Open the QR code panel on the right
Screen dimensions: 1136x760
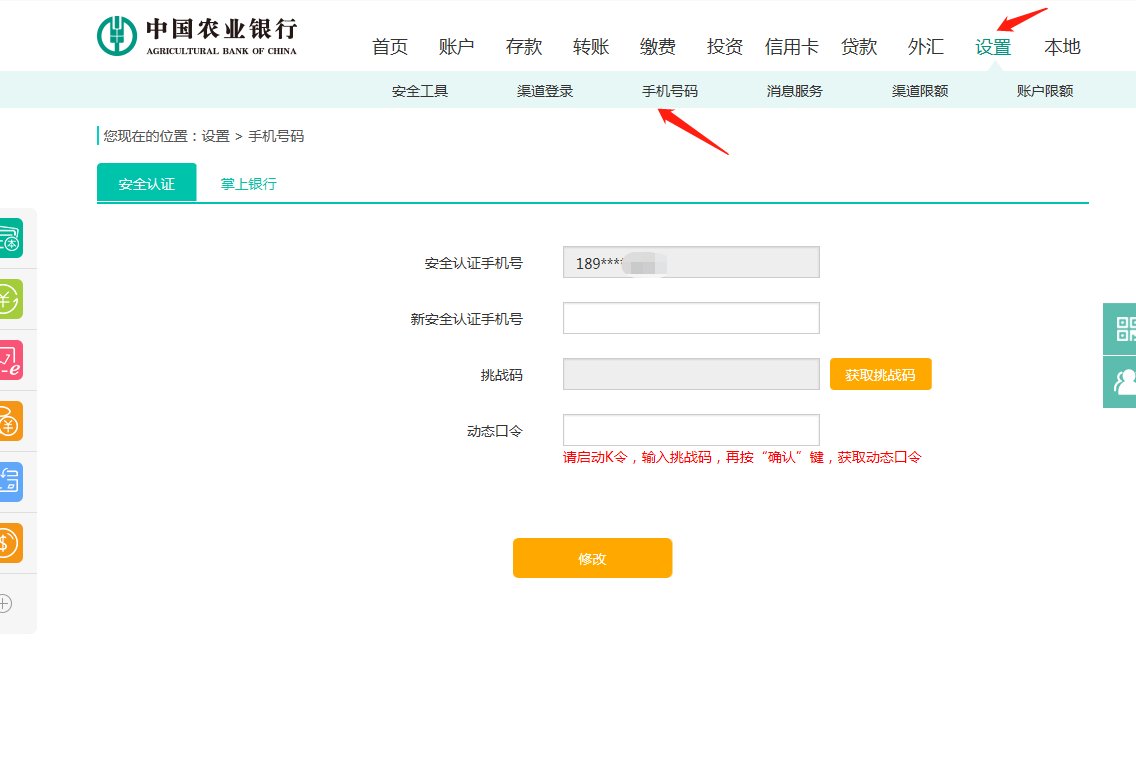point(1123,329)
